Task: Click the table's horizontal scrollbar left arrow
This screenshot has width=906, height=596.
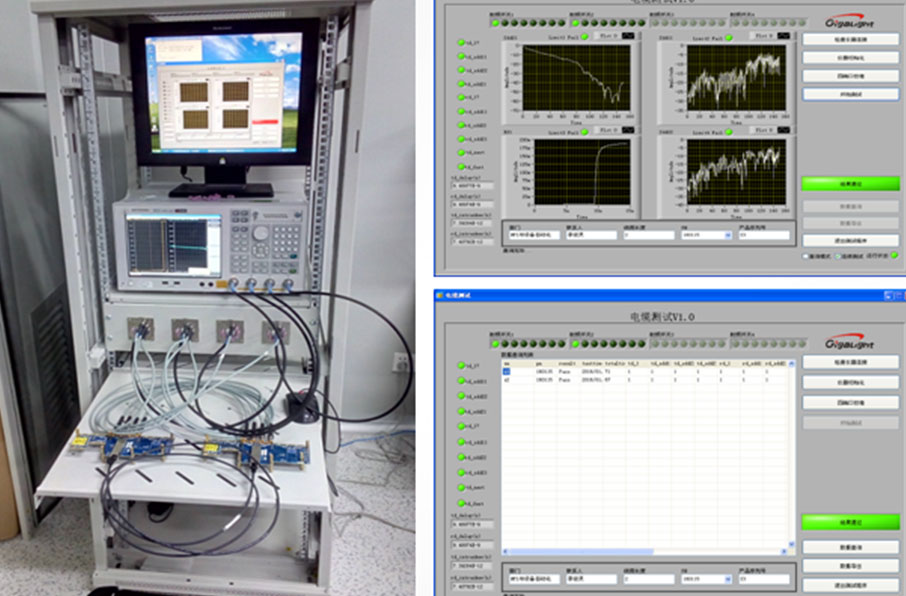Action: [x=506, y=551]
